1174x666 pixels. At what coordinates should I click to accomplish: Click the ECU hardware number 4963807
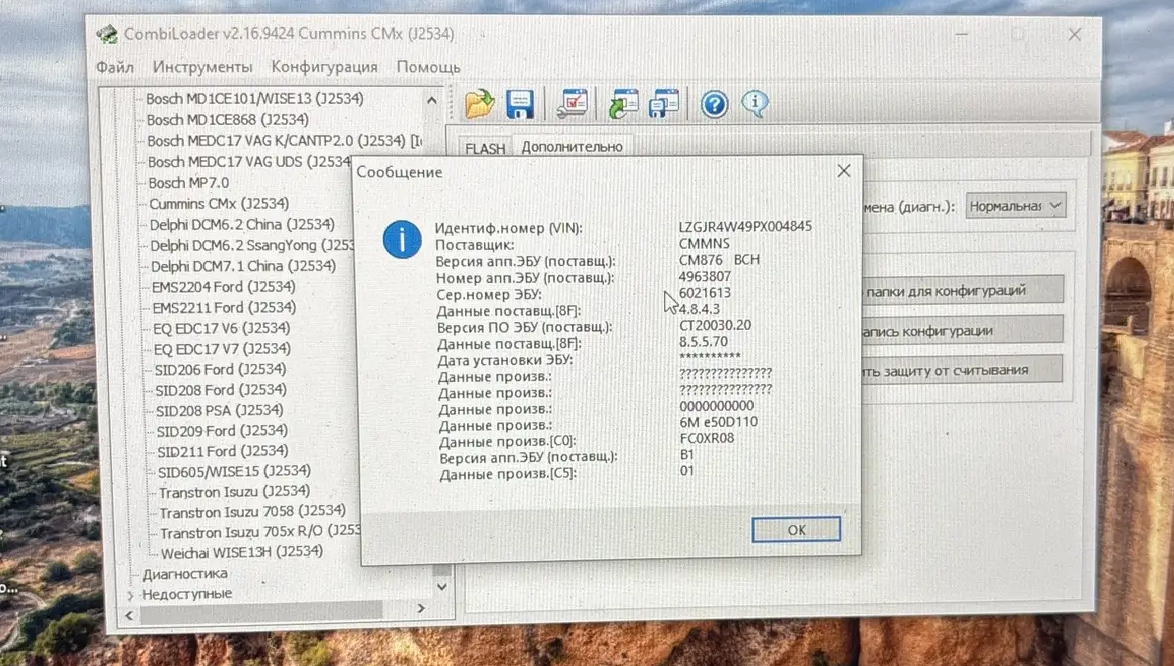705,276
